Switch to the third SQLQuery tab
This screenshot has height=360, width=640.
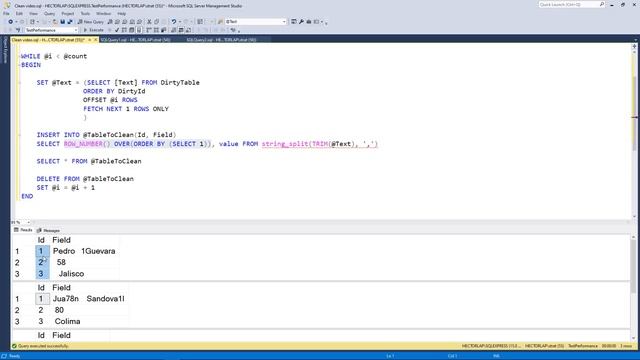222,40
